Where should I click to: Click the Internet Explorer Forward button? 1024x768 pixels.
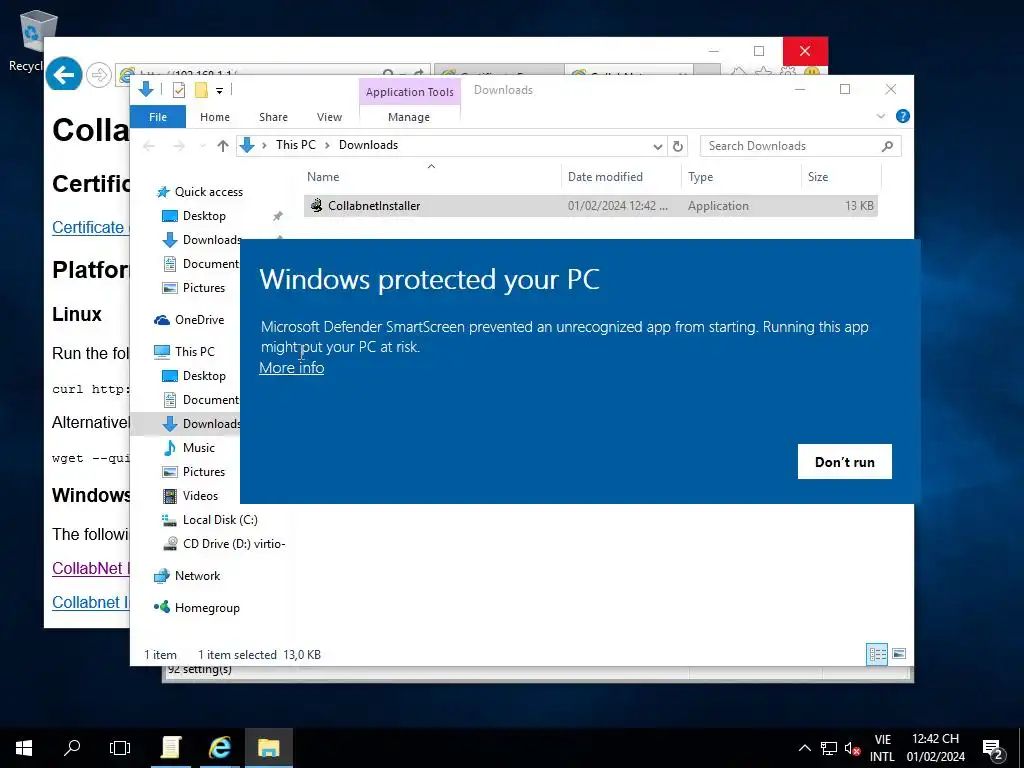point(99,75)
